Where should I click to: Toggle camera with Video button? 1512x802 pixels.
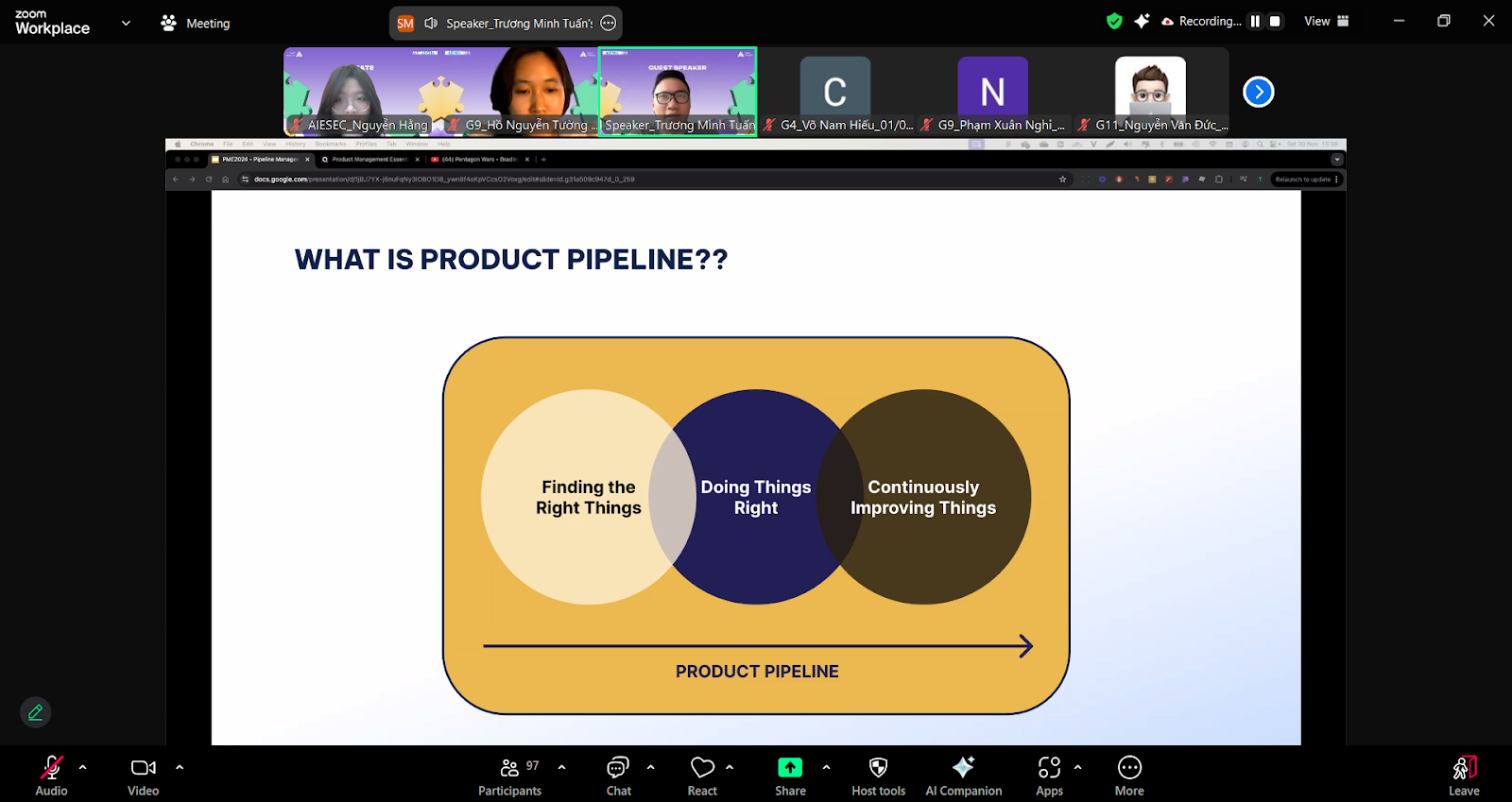point(144,776)
